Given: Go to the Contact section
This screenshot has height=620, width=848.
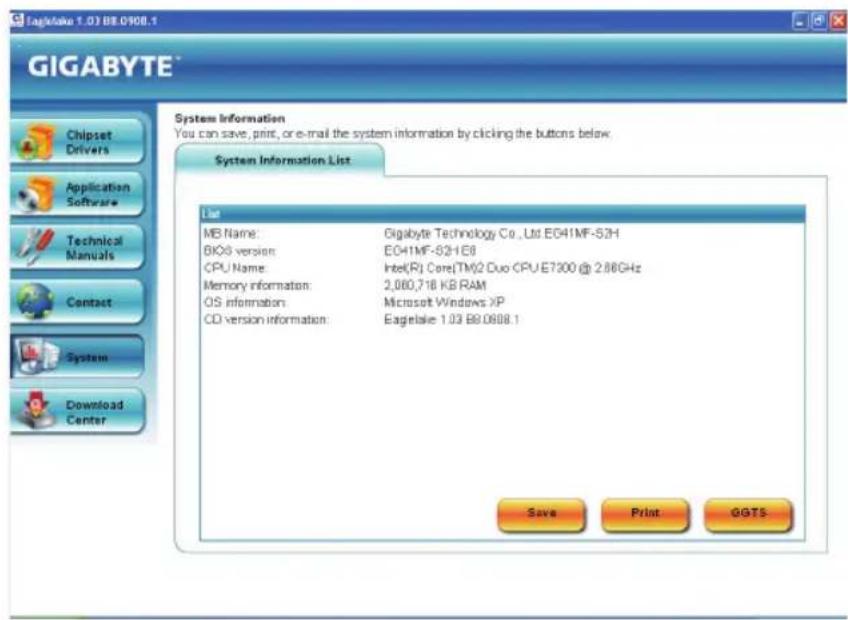Looking at the screenshot, I should point(78,302).
